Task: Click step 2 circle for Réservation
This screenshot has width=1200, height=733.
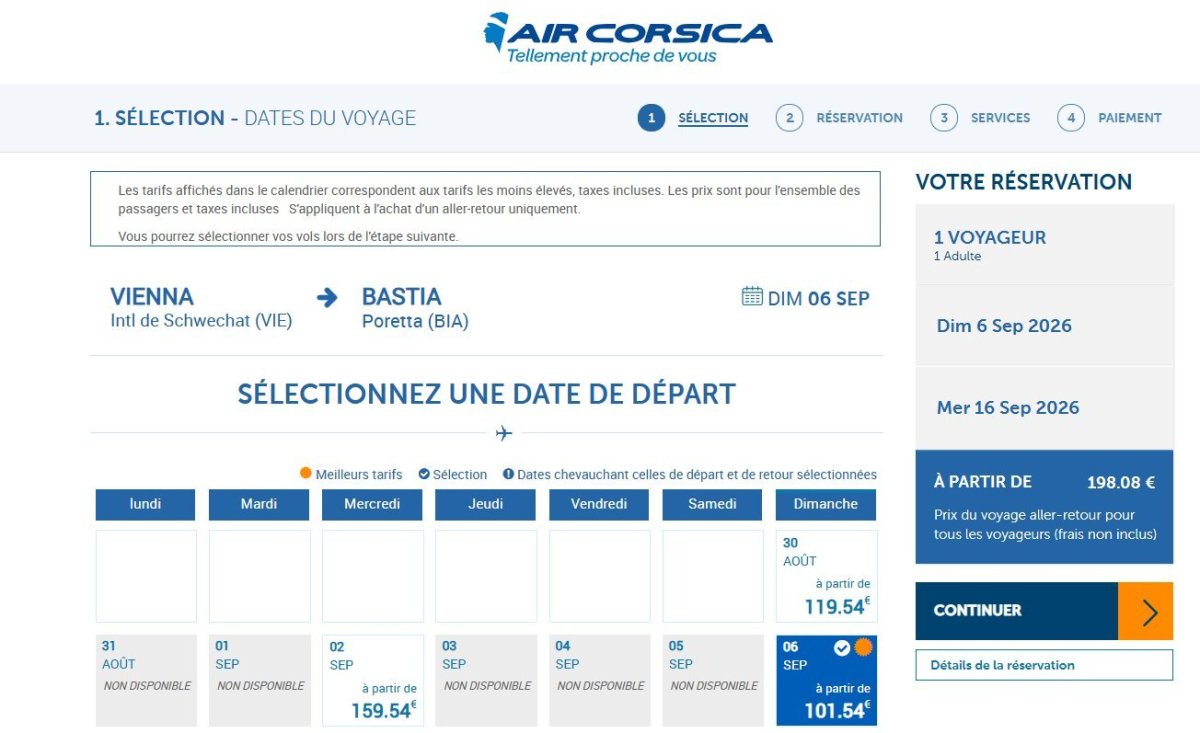Action: tap(789, 118)
